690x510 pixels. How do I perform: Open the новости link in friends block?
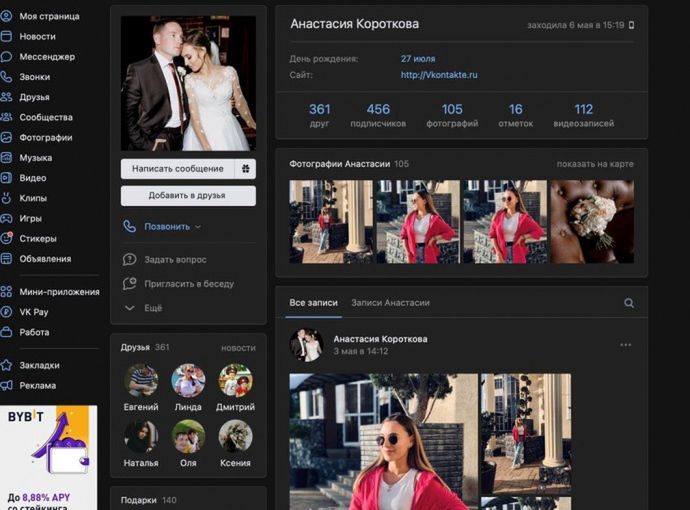tap(238, 348)
